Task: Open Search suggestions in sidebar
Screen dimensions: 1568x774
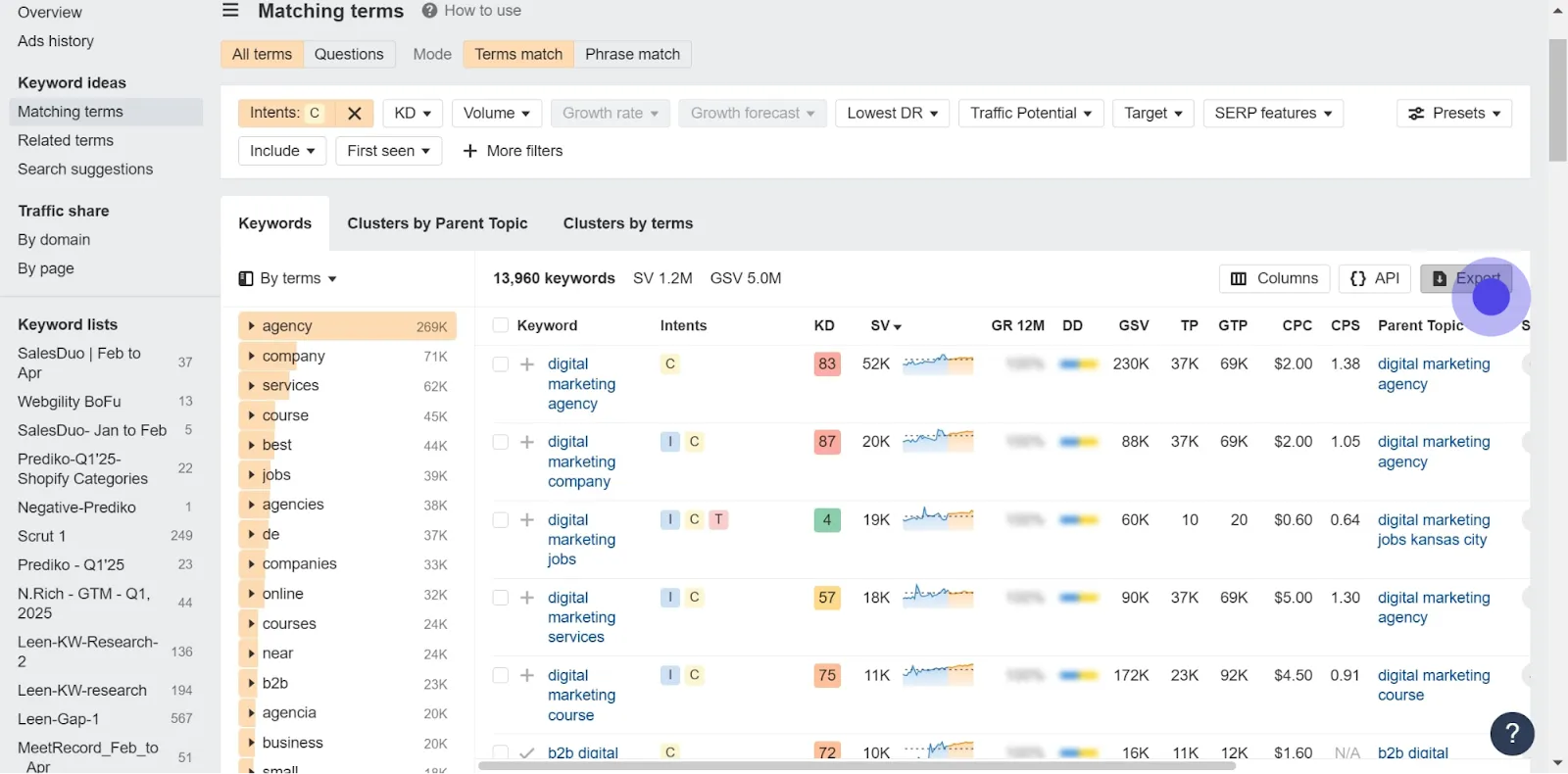Action: [x=85, y=169]
